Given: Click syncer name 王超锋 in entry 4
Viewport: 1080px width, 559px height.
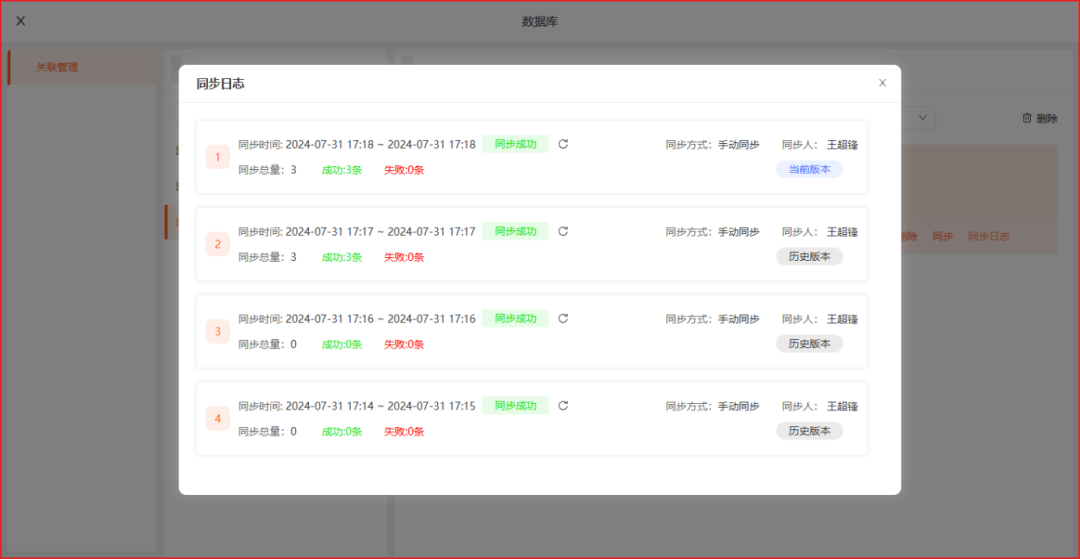Looking at the screenshot, I should (x=842, y=406).
